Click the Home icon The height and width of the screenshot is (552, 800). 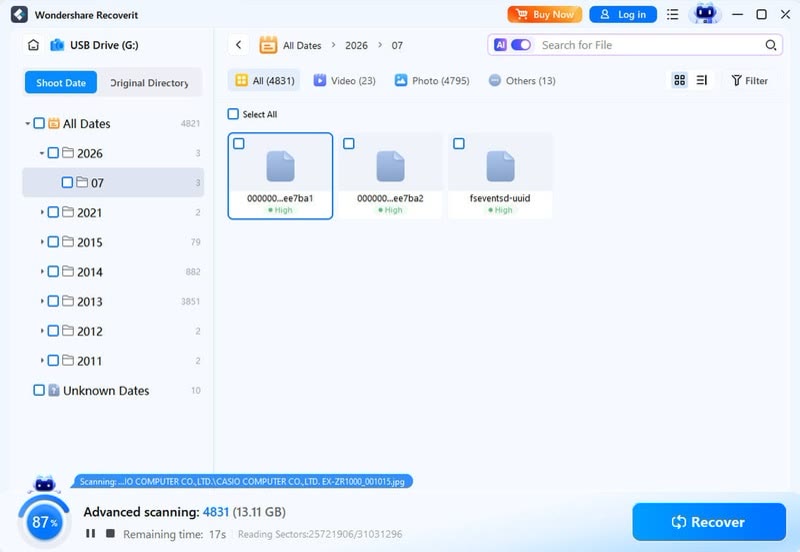[33, 45]
